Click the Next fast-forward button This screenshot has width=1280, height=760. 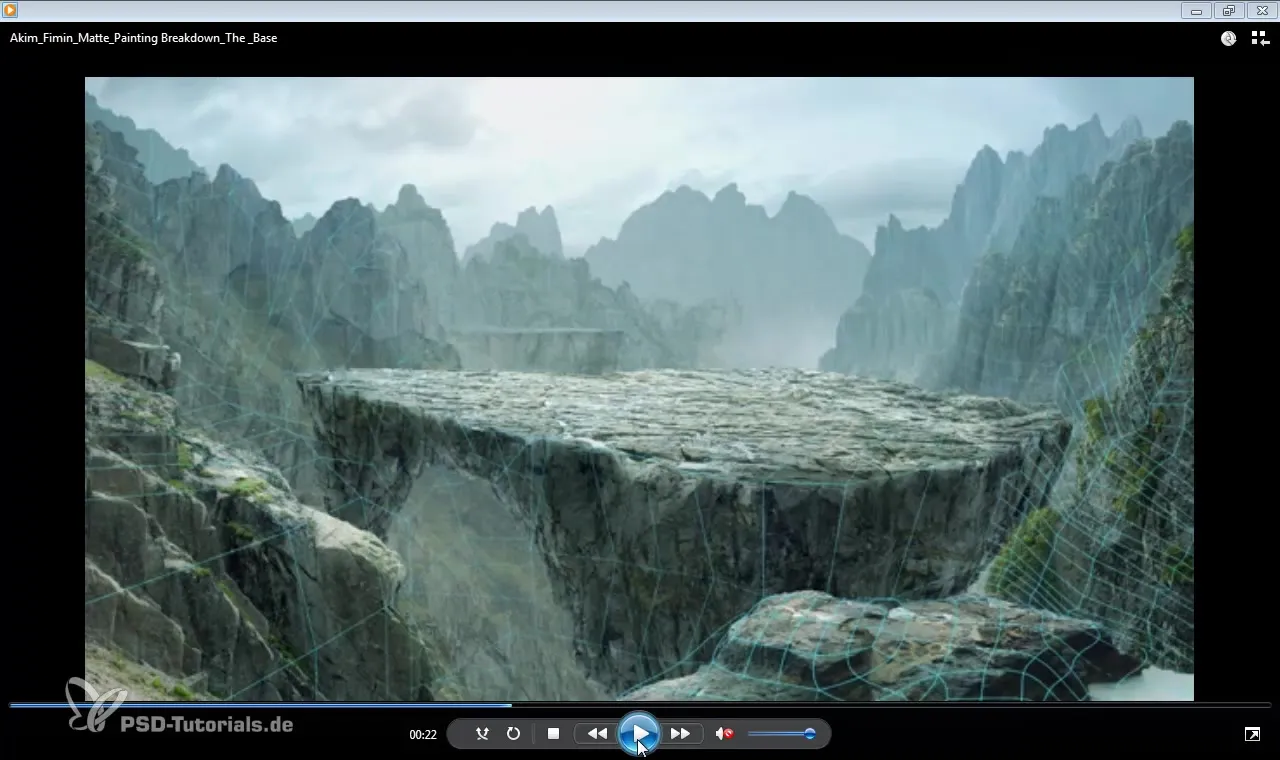680,734
